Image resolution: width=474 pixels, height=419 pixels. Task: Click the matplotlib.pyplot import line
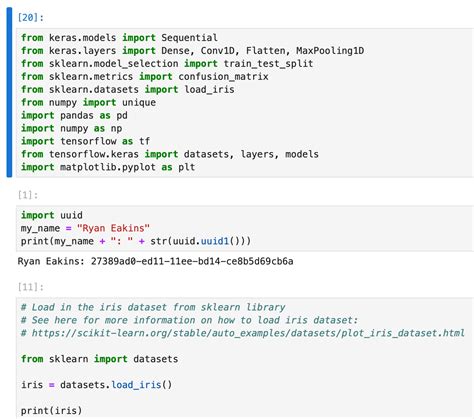108,167
